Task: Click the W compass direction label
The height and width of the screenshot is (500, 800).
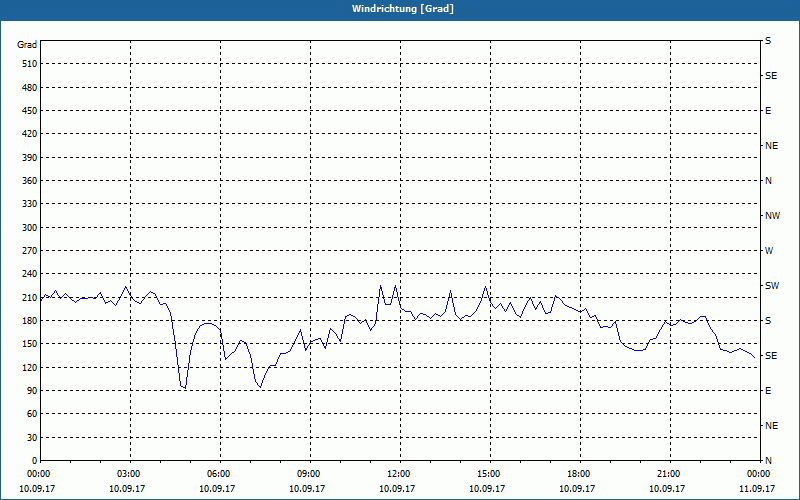Action: pos(769,251)
